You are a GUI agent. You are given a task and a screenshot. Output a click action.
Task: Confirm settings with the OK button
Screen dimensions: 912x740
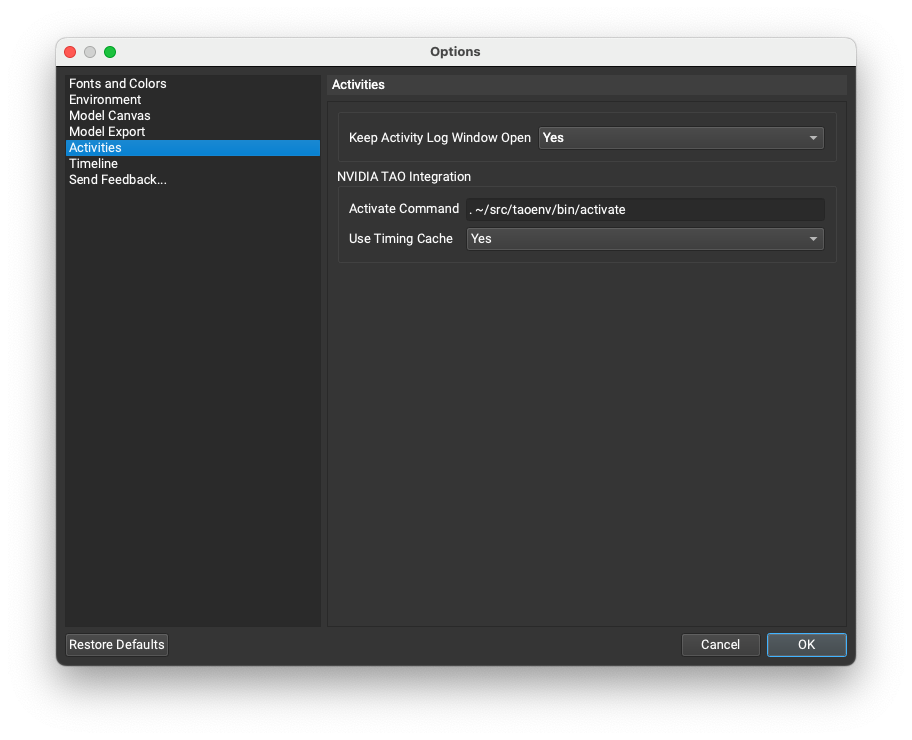(806, 645)
